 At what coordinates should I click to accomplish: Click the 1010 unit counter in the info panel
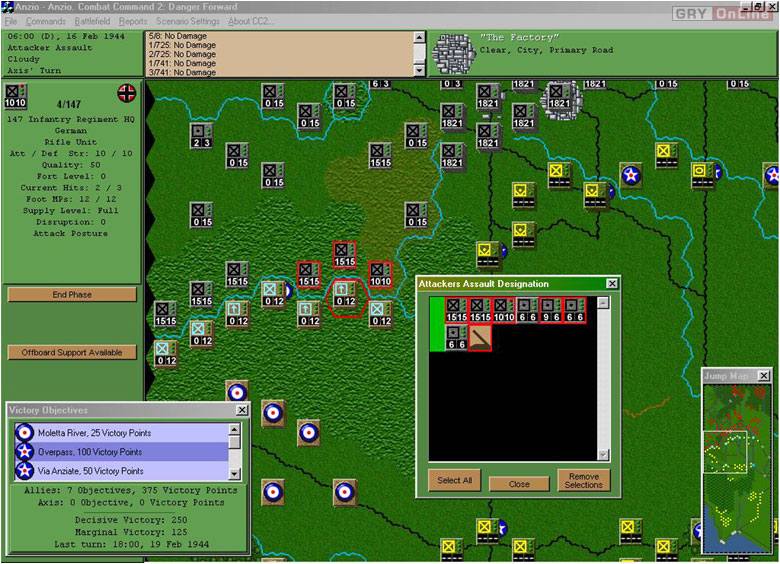(x=15, y=96)
